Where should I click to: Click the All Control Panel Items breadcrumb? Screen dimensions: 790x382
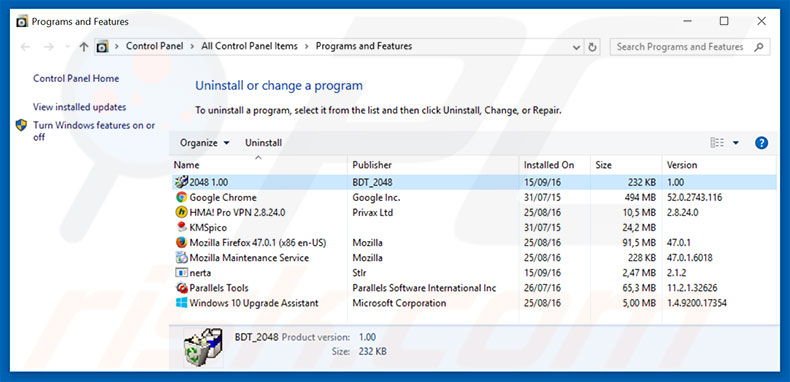[249, 46]
